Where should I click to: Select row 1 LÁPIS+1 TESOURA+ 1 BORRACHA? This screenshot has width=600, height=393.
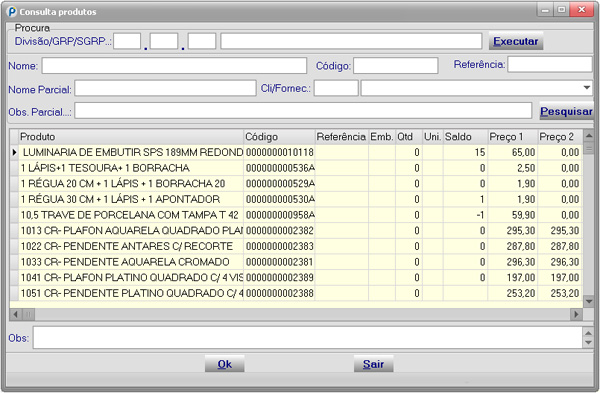pyautogui.click(x=296, y=168)
